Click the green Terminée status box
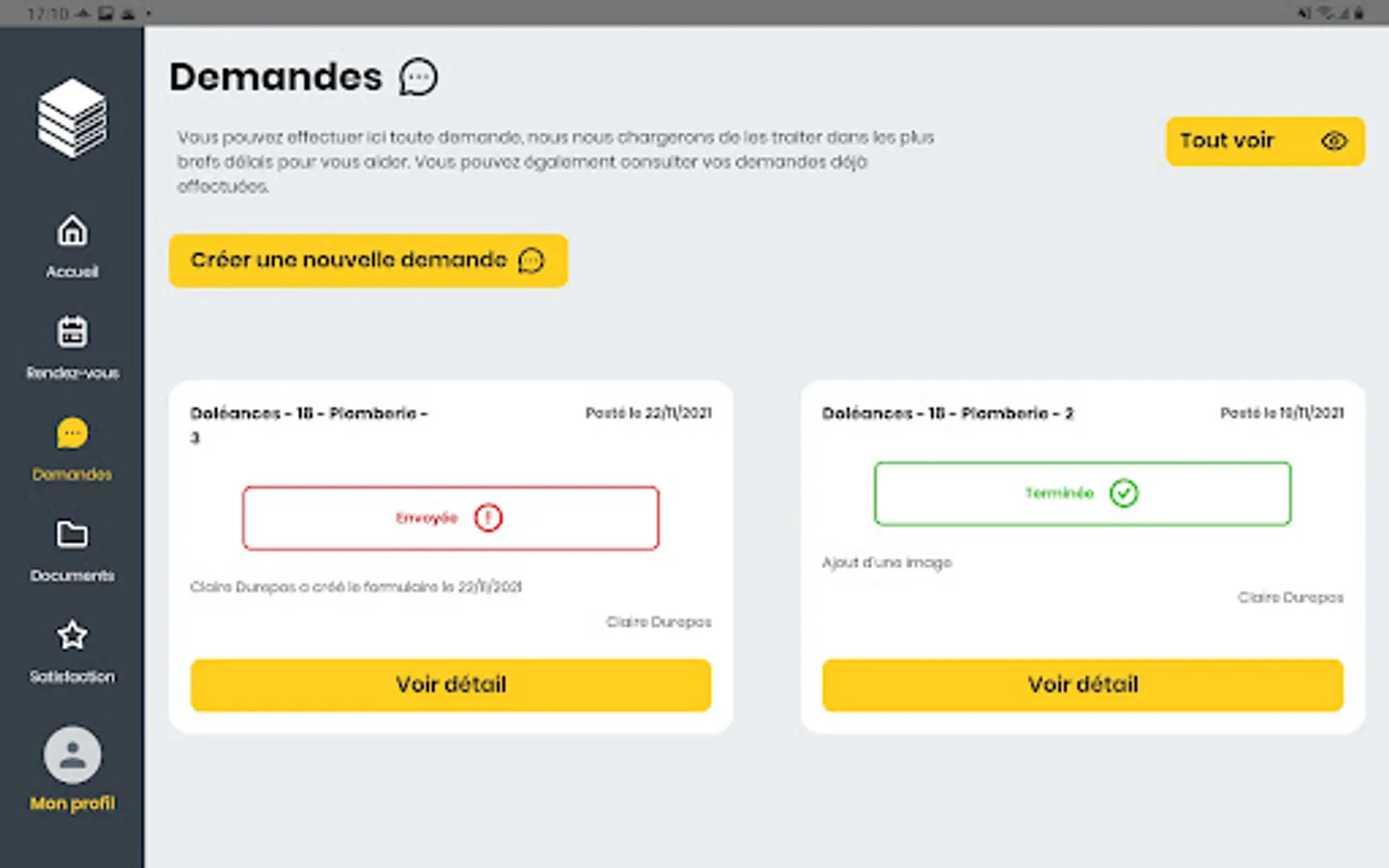The height and width of the screenshot is (868, 1389). coord(1082,494)
